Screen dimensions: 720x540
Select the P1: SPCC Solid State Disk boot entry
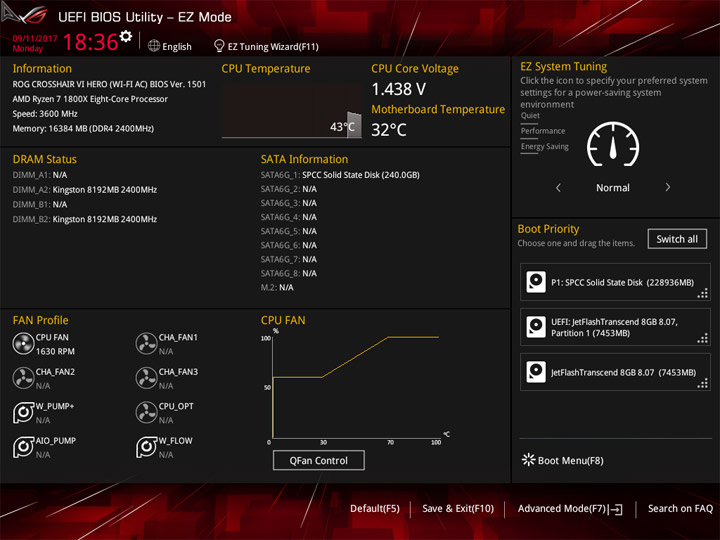(615, 282)
